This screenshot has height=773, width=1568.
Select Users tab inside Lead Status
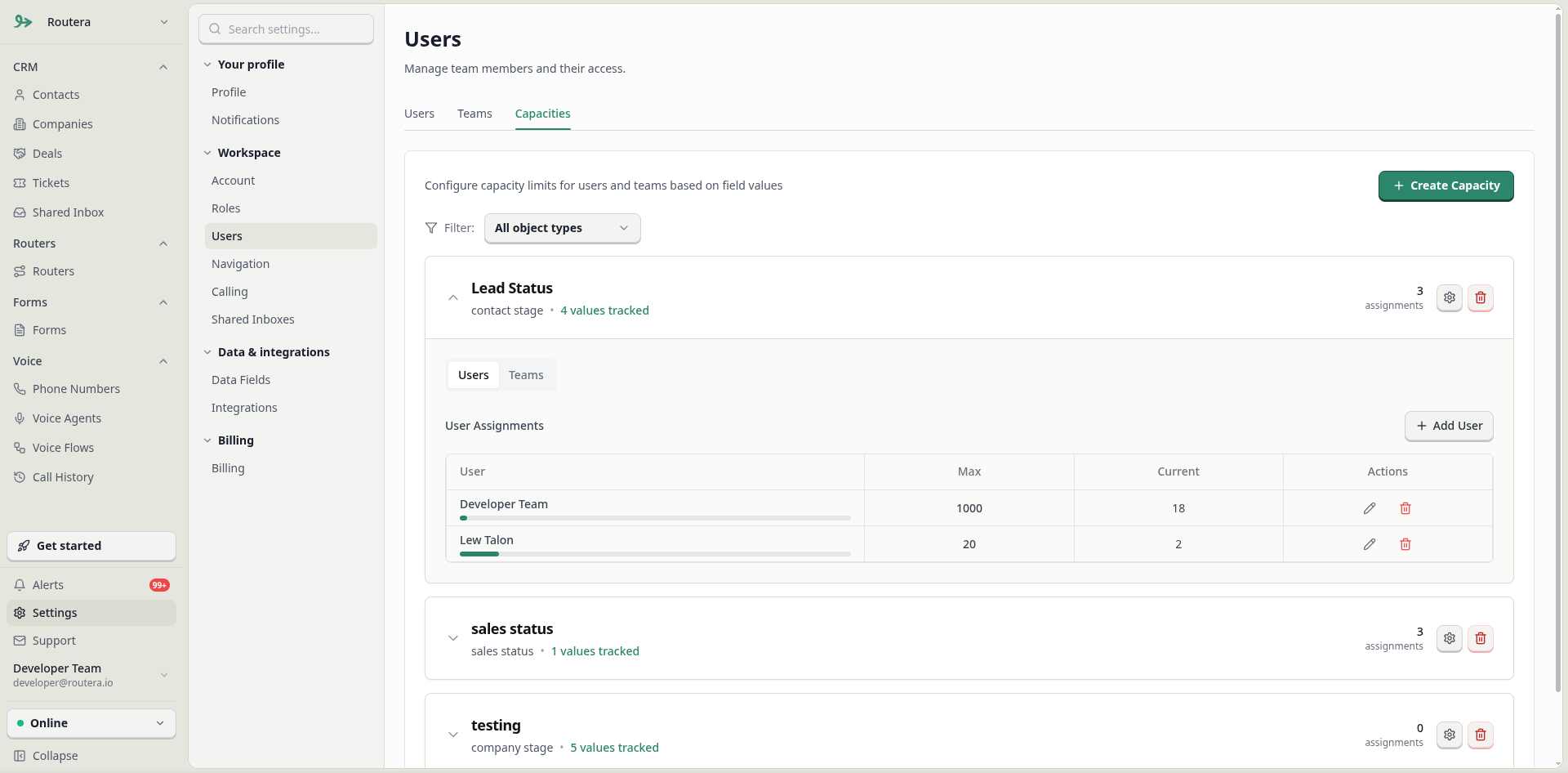pos(474,375)
